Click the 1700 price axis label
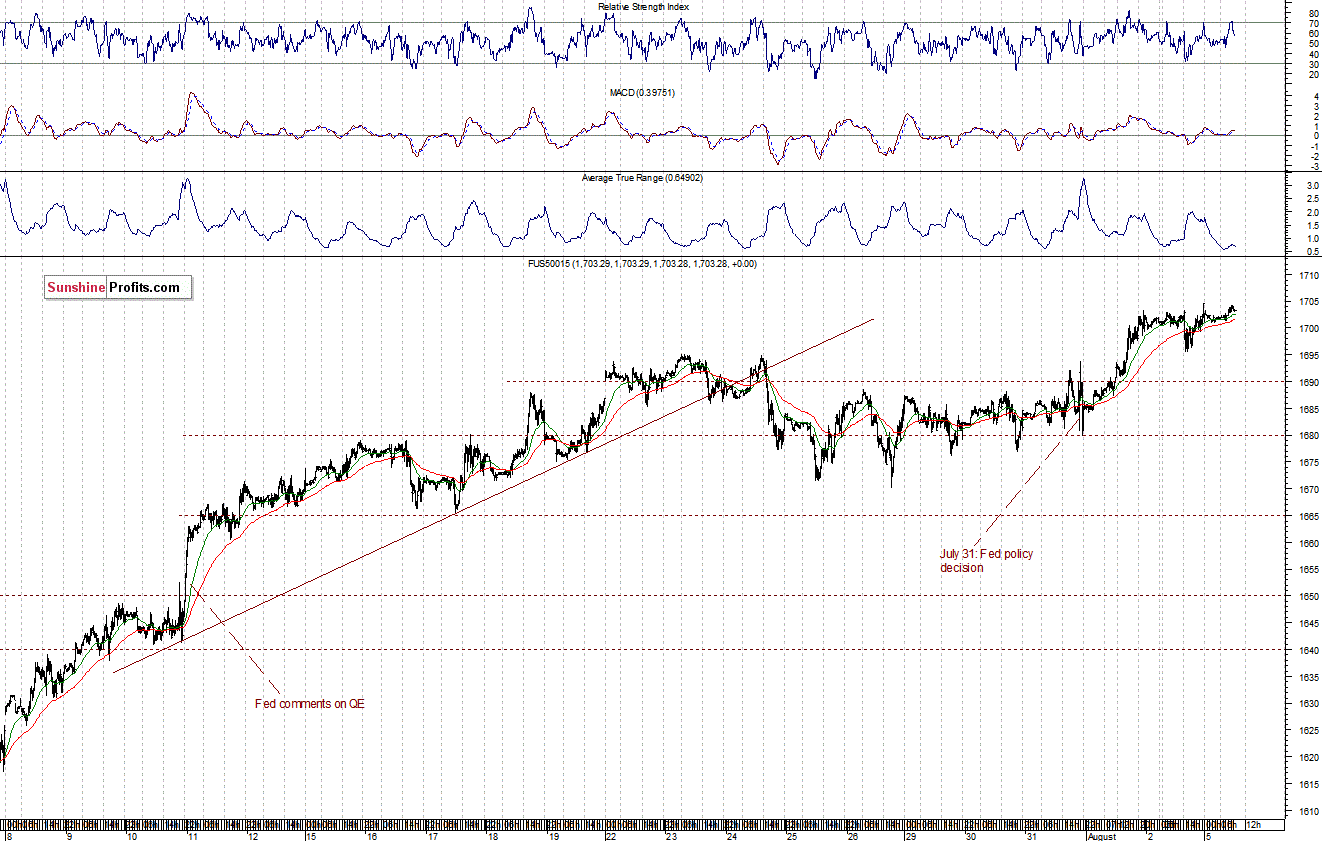The height and width of the screenshot is (841, 1322). point(1308,329)
